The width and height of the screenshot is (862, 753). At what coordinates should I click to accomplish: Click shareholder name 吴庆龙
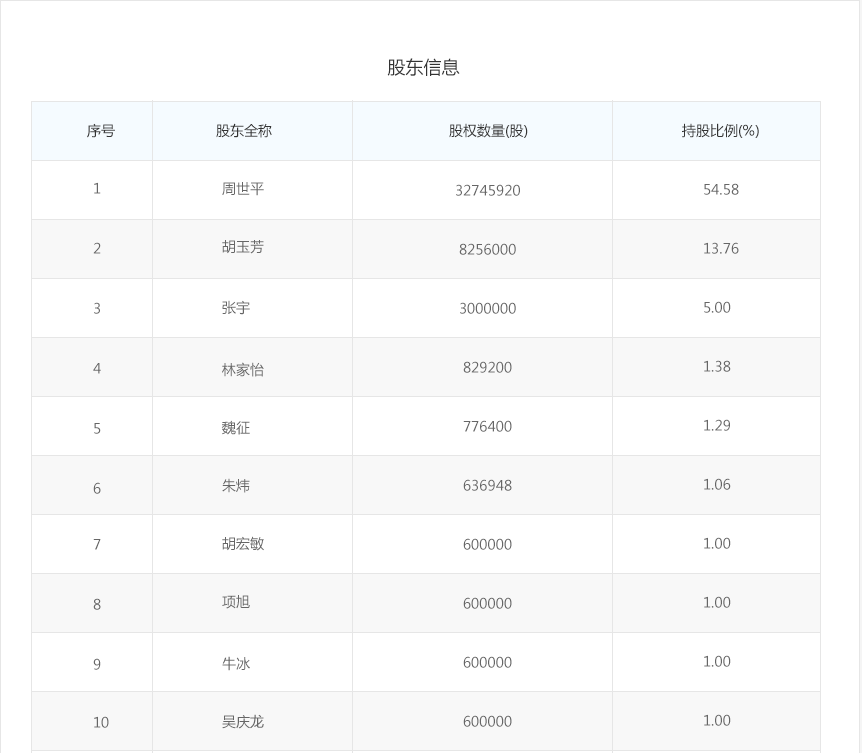click(x=243, y=722)
